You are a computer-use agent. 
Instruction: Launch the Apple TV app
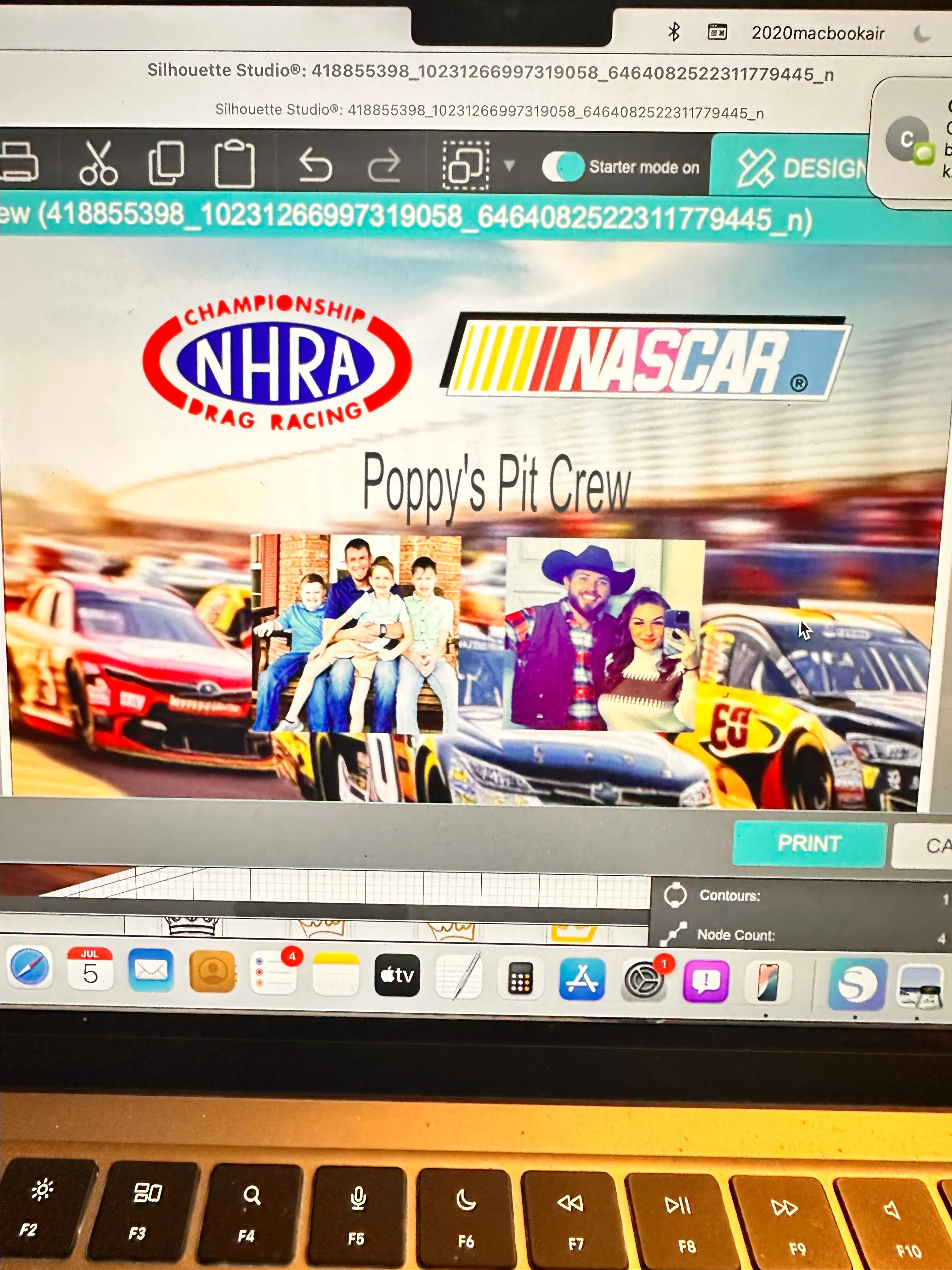point(397,975)
